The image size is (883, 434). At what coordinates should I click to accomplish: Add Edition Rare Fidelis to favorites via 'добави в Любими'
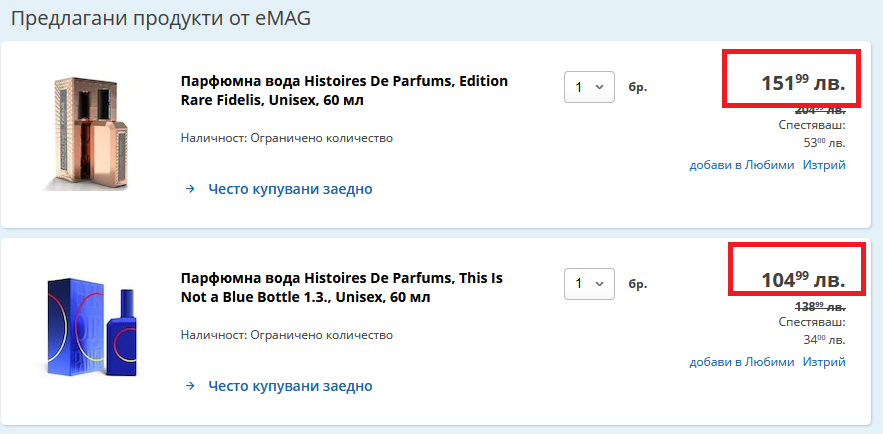point(741,165)
